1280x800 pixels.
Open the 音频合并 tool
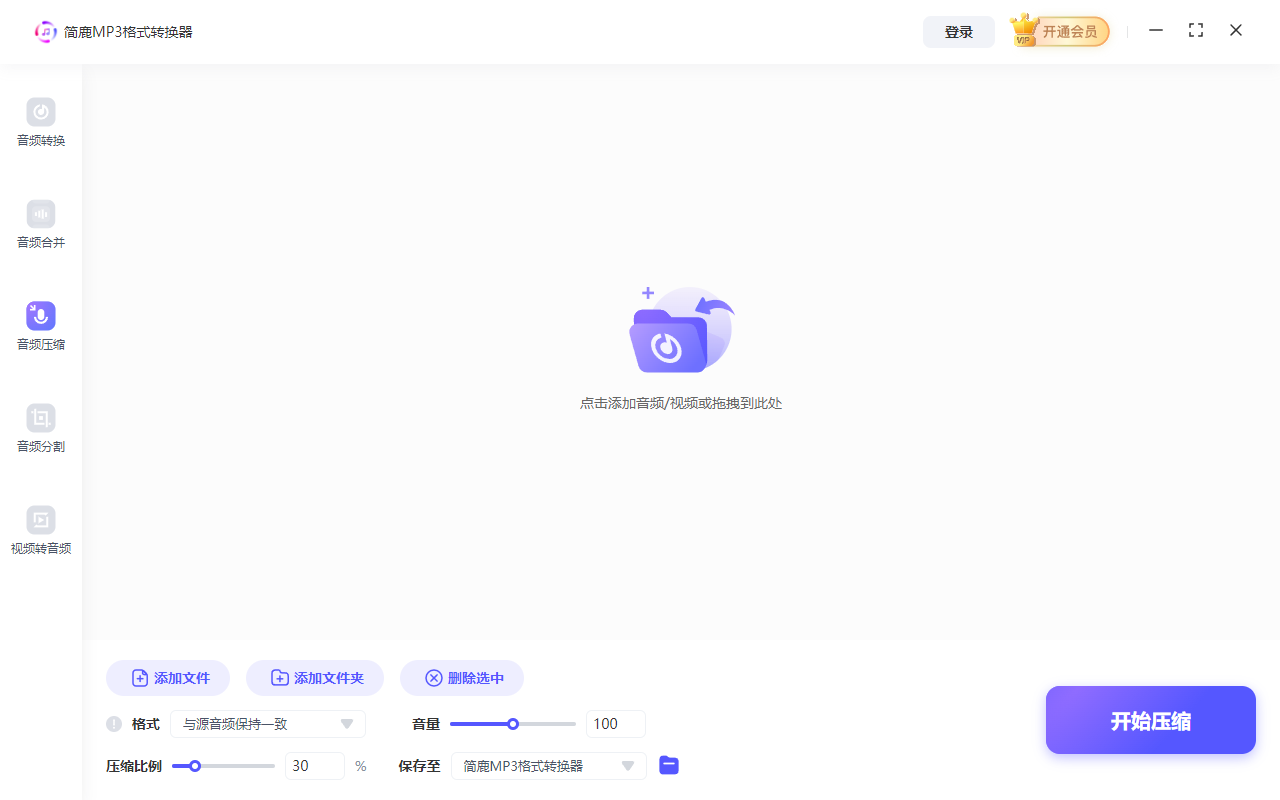point(40,224)
